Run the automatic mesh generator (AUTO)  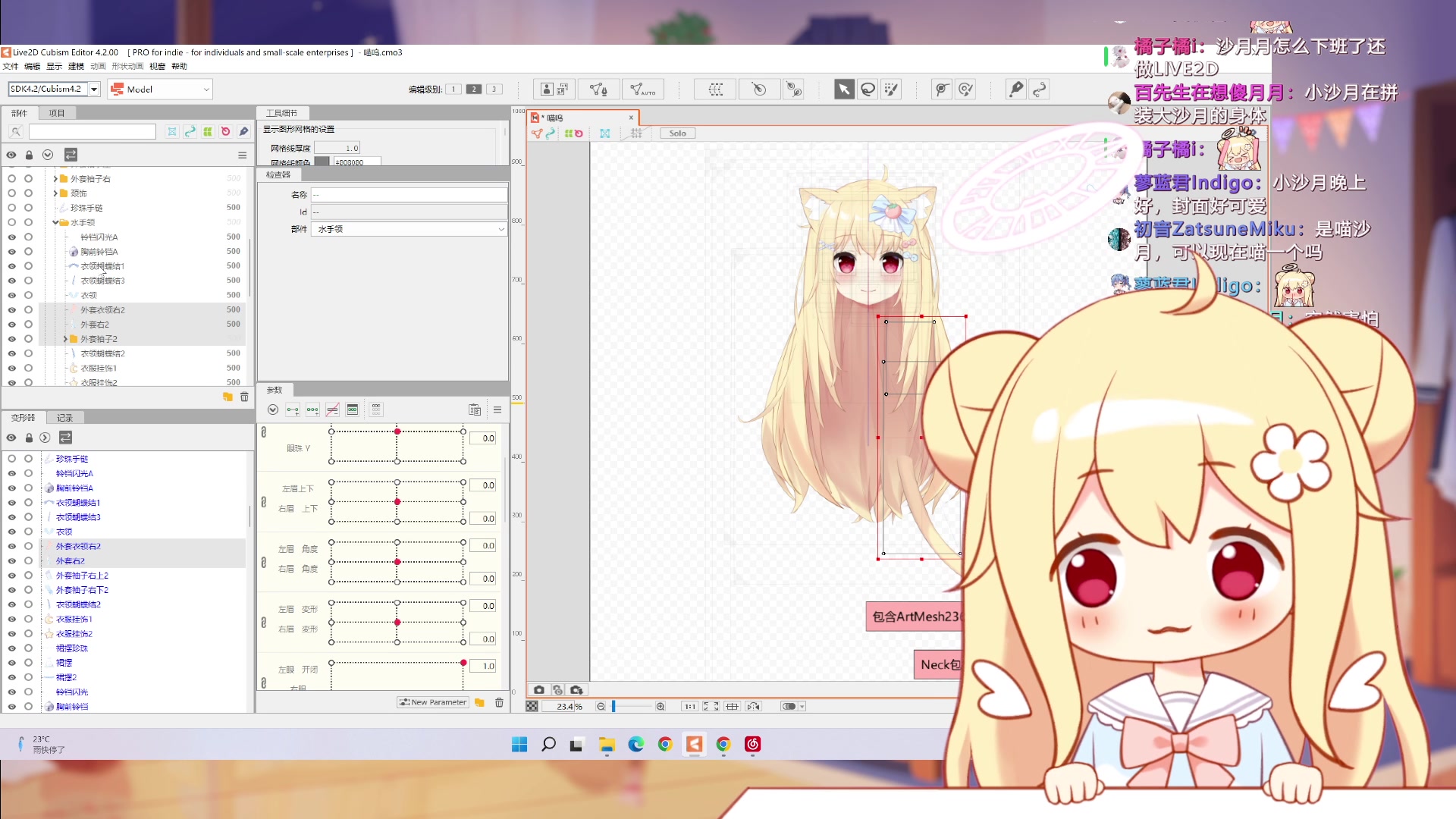(643, 89)
